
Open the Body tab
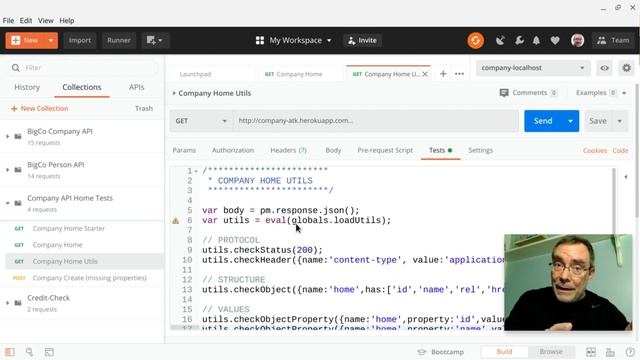[333, 150]
